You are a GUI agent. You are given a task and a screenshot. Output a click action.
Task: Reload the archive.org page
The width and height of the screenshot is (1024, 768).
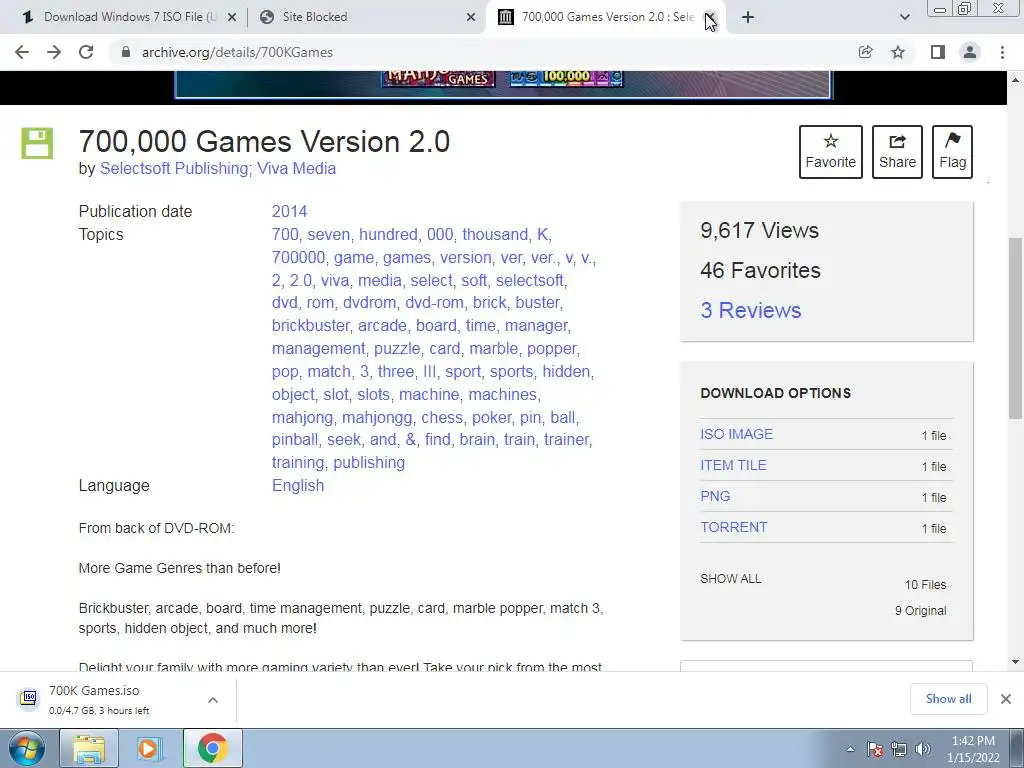pos(86,52)
